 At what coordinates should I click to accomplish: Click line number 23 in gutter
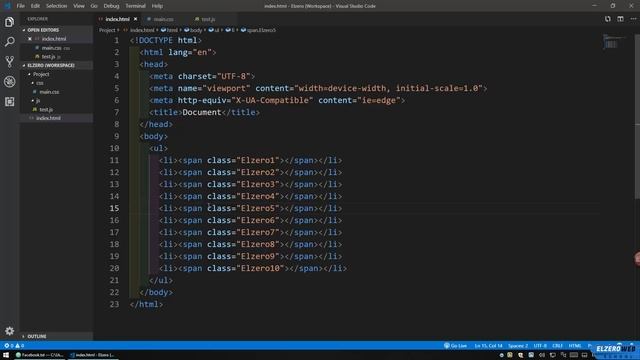coord(114,304)
